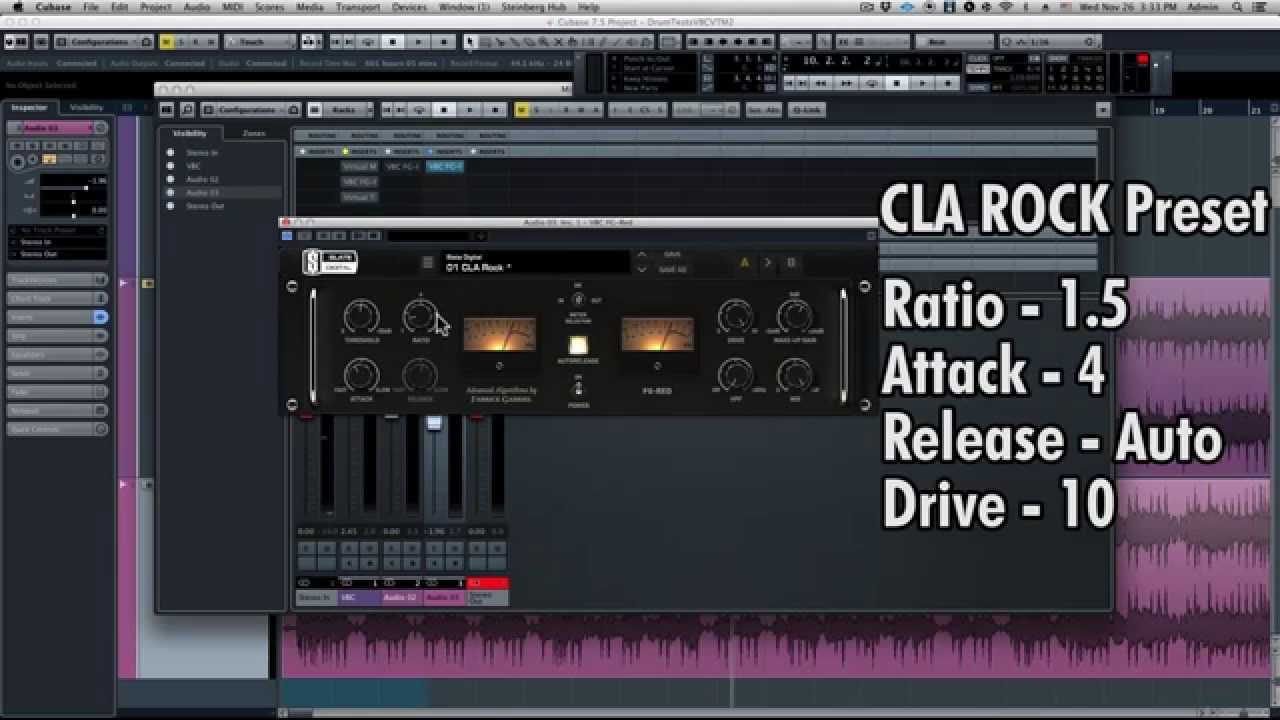This screenshot has height=720, width=1280.
Task: Click the Threshold knob on FG-Red
Action: pyautogui.click(x=360, y=317)
